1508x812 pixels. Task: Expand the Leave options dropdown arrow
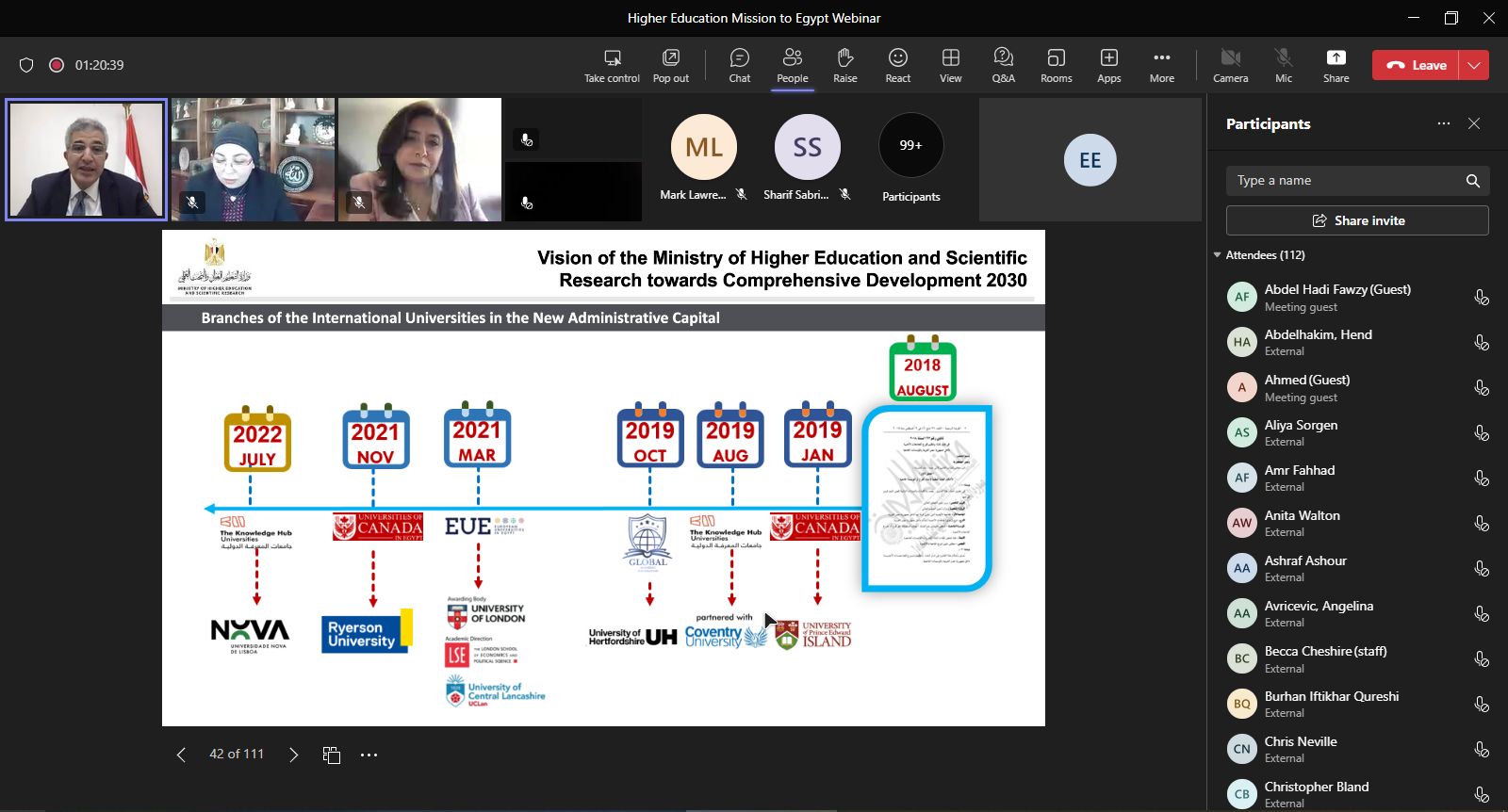tap(1474, 65)
